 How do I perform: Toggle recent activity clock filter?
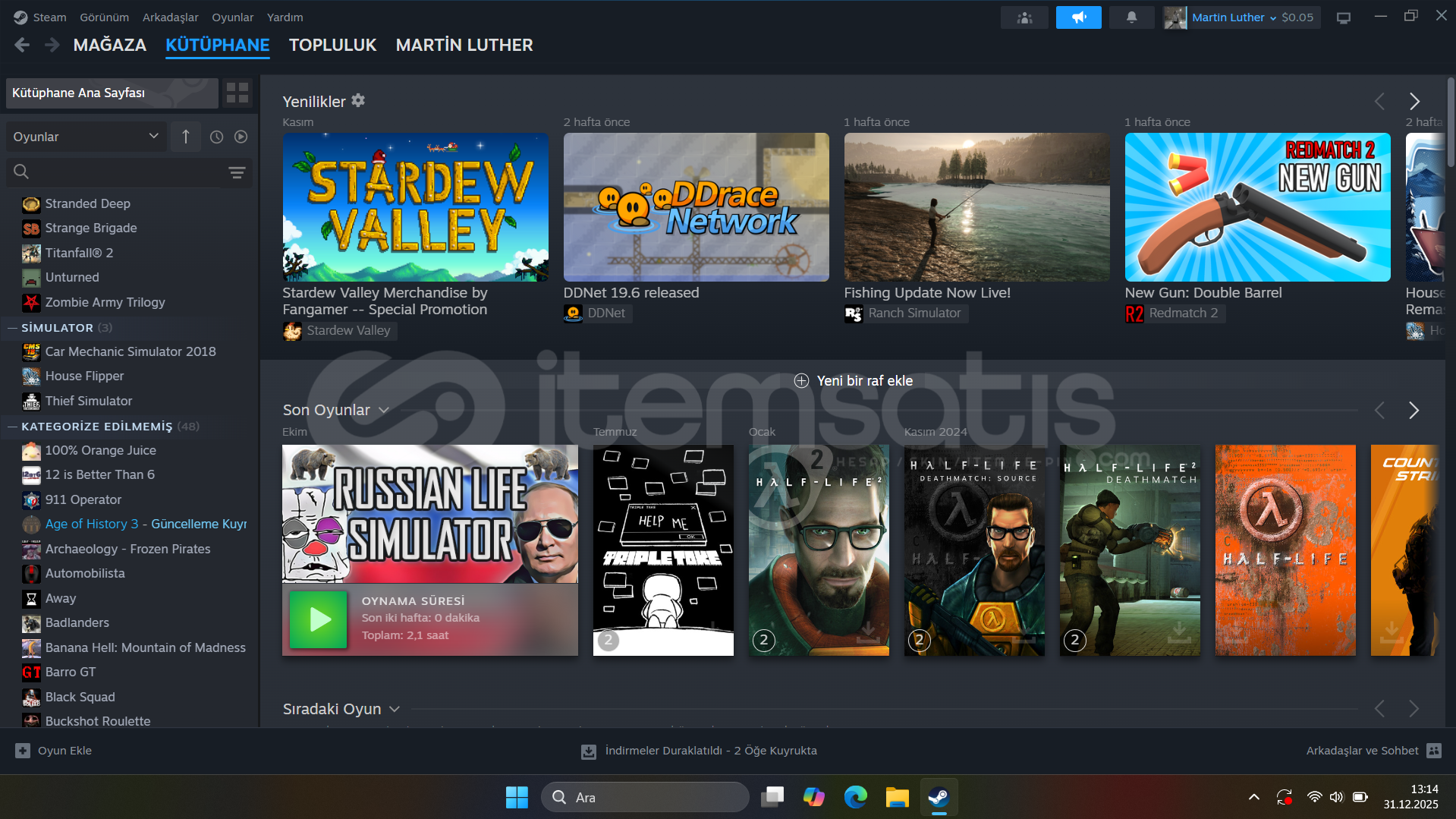tap(216, 137)
